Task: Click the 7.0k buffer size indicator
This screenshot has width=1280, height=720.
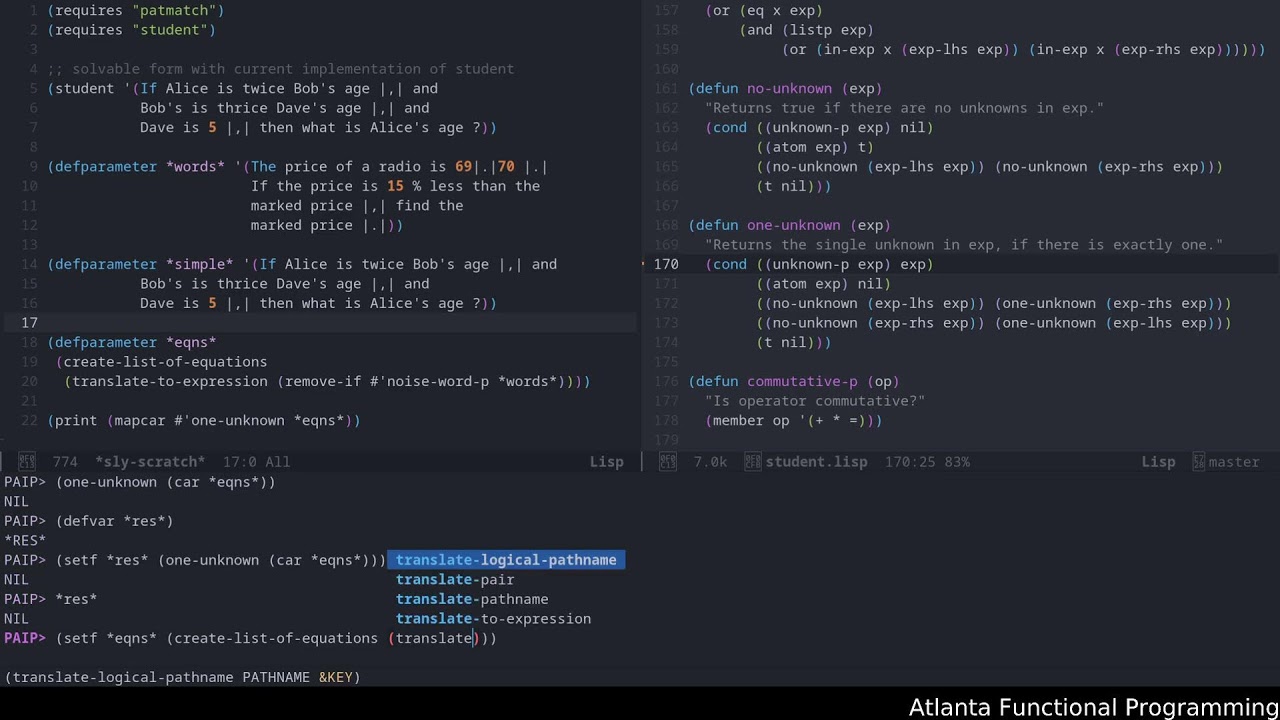Action: [x=710, y=462]
